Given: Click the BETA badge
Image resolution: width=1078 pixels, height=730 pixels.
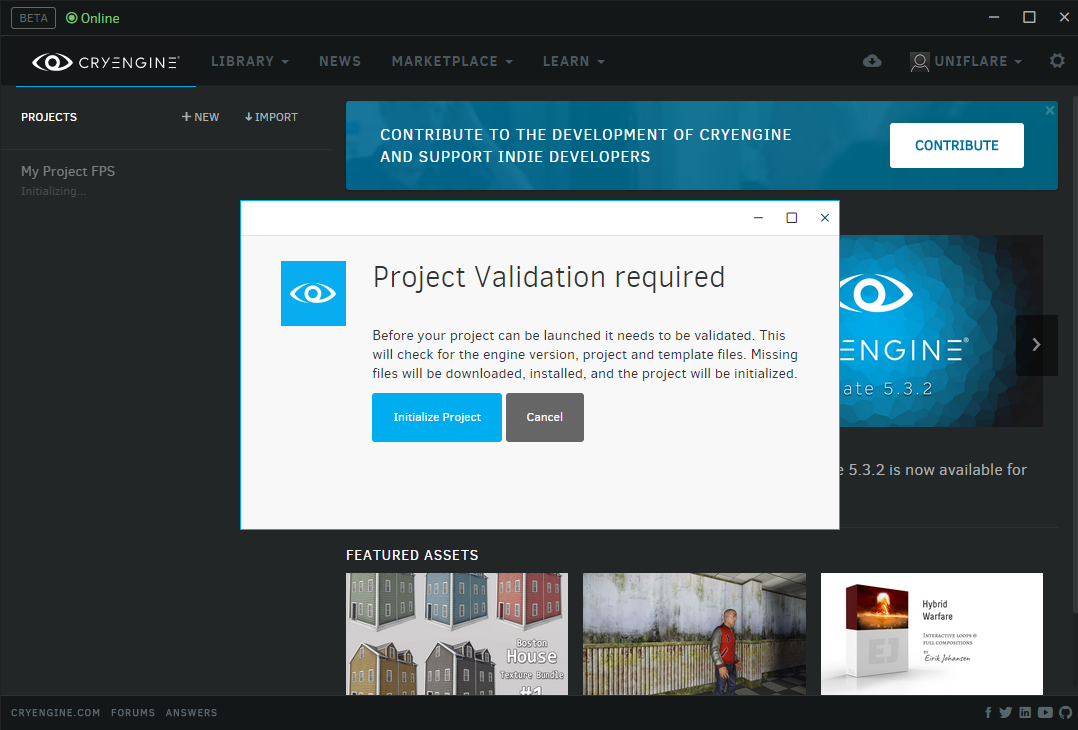Looking at the screenshot, I should pos(33,19).
